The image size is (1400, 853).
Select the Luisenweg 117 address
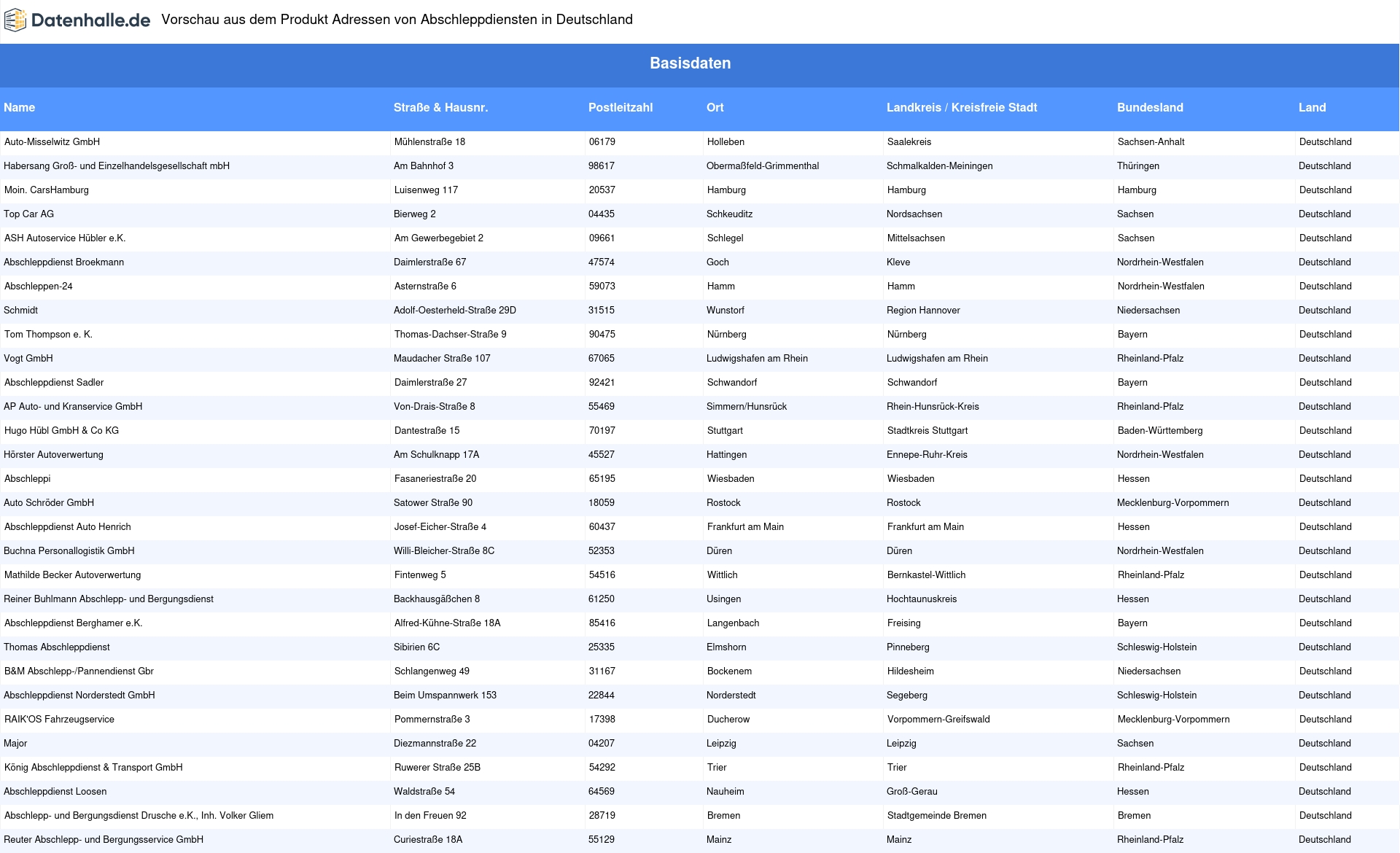[427, 190]
